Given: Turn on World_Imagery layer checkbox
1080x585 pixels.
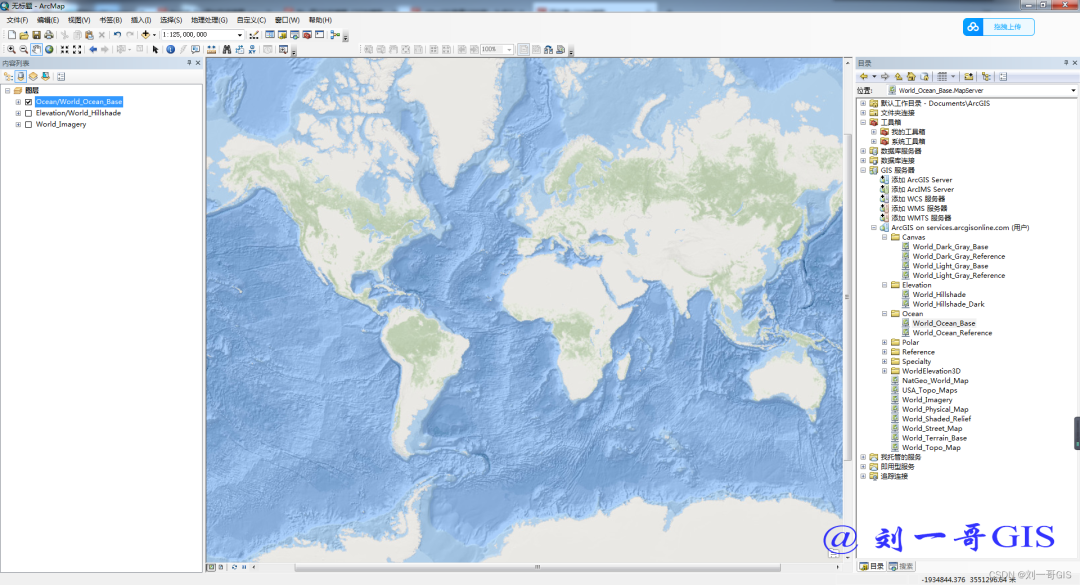Looking at the screenshot, I should tap(28, 125).
